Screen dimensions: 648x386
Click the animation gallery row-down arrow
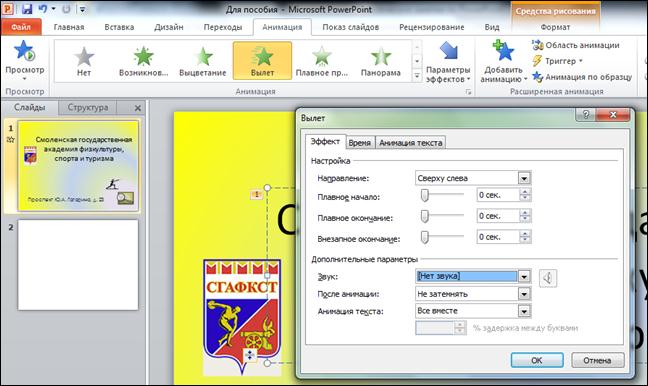click(417, 61)
